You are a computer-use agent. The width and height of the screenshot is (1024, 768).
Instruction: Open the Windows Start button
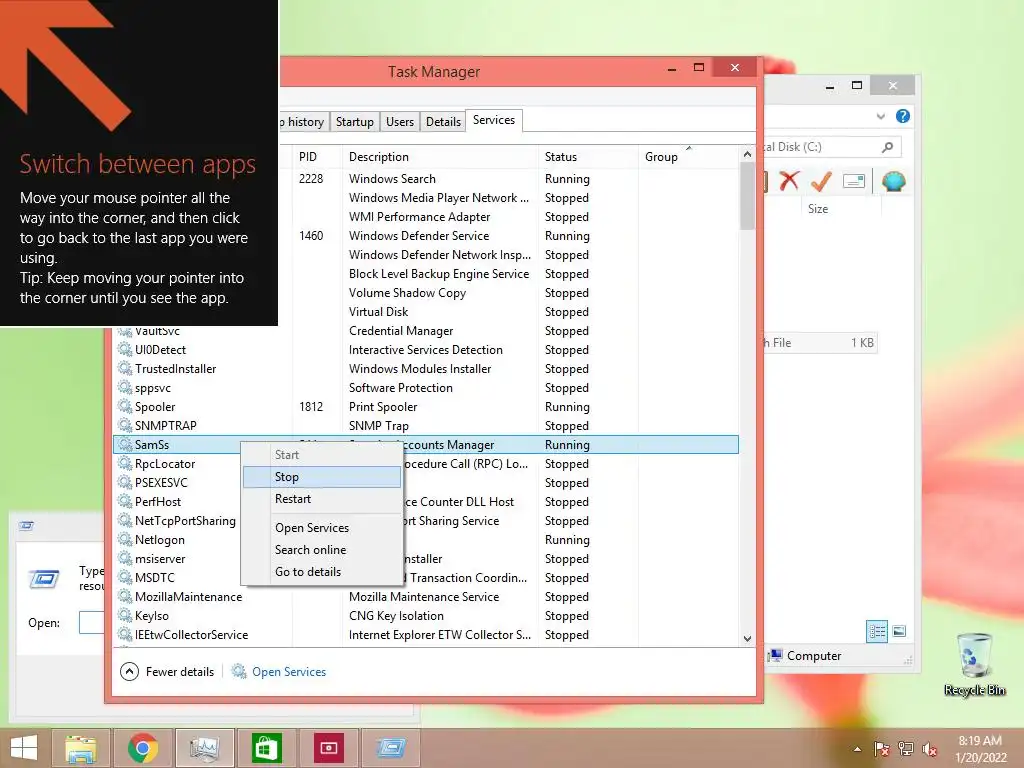[24, 748]
